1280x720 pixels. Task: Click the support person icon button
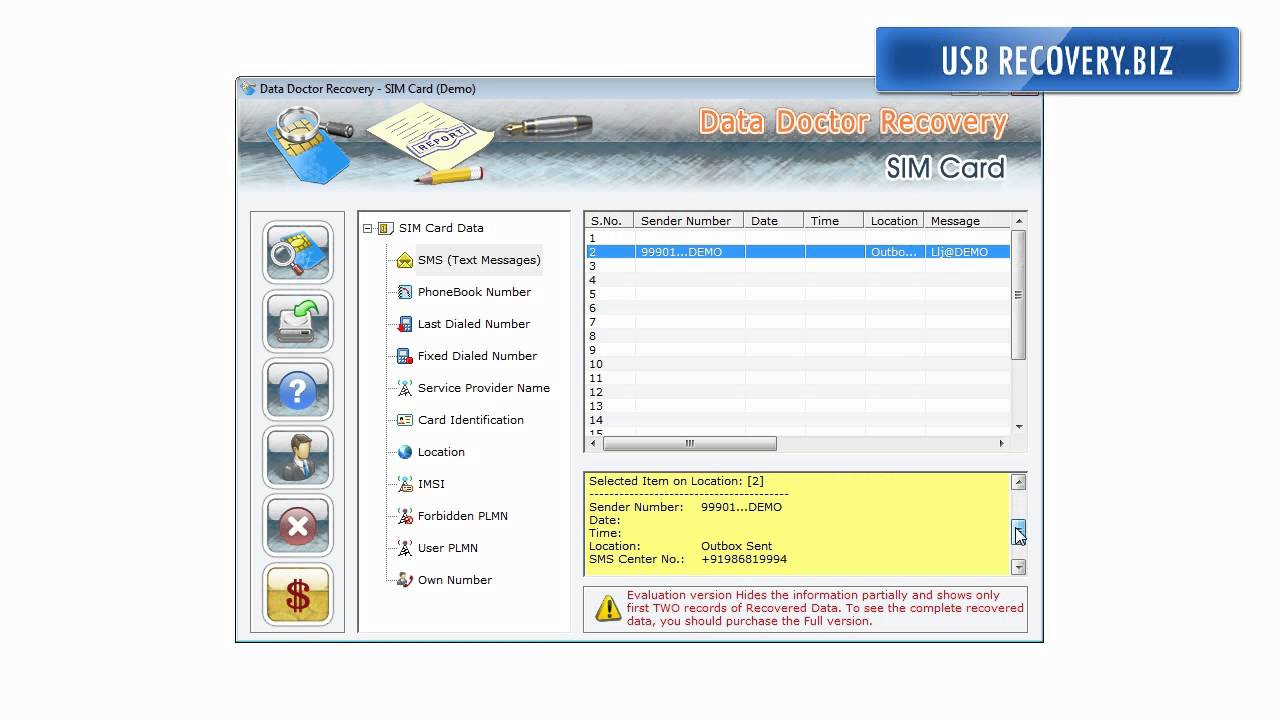click(x=297, y=456)
